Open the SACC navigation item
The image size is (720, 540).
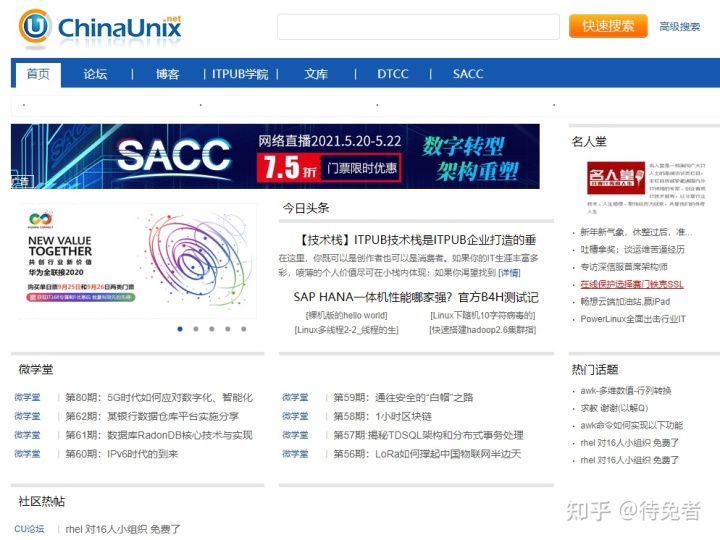pyautogui.click(x=467, y=74)
